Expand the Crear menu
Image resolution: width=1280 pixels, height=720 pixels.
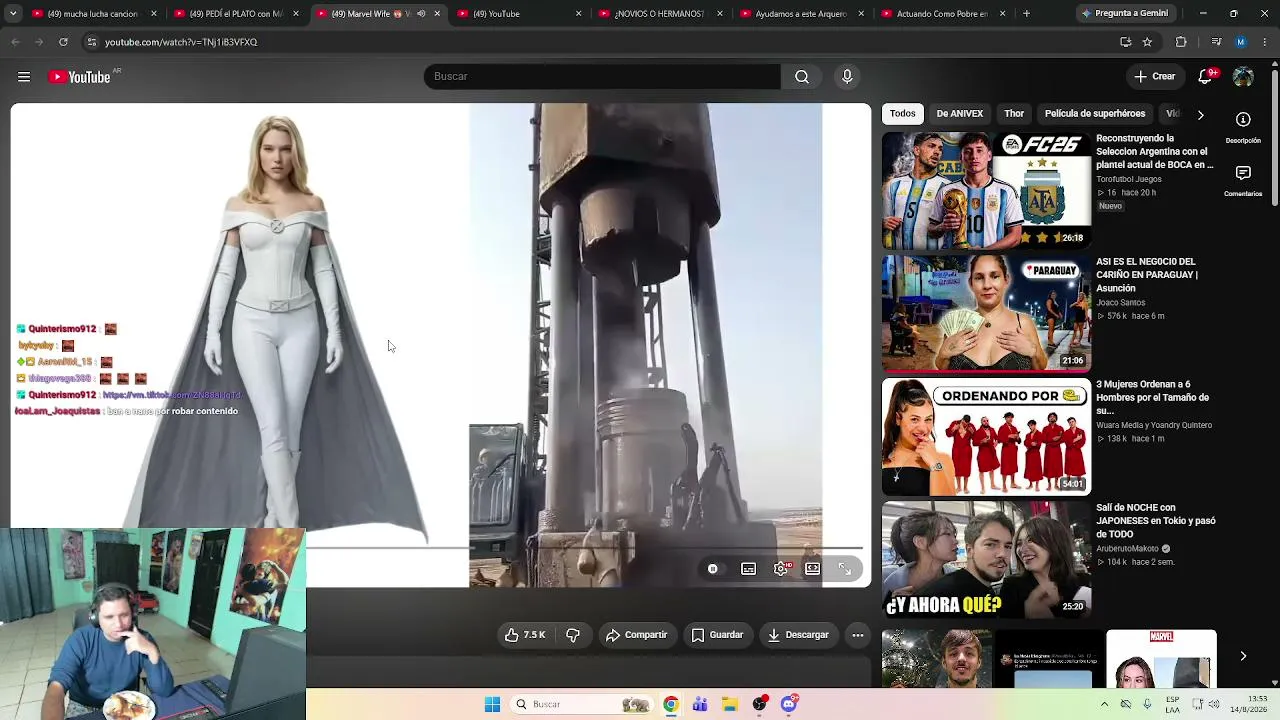coord(1155,77)
